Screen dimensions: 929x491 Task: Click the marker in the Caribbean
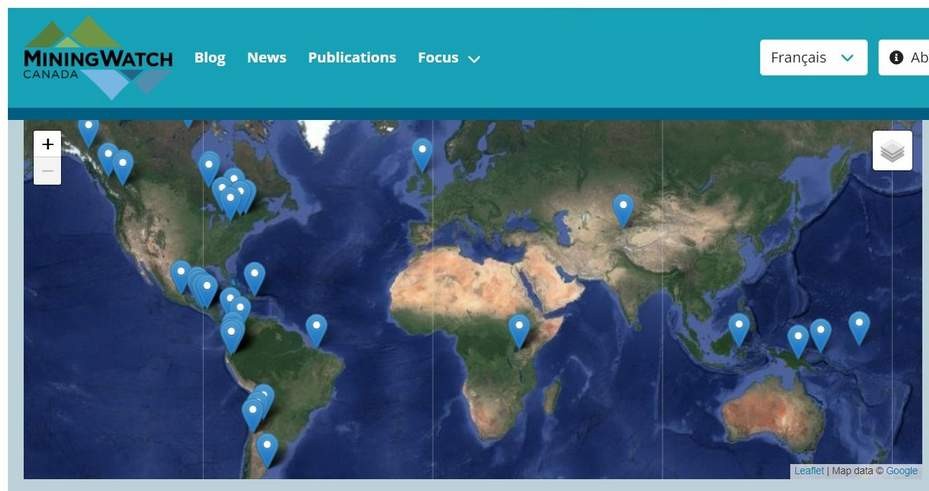pos(255,277)
